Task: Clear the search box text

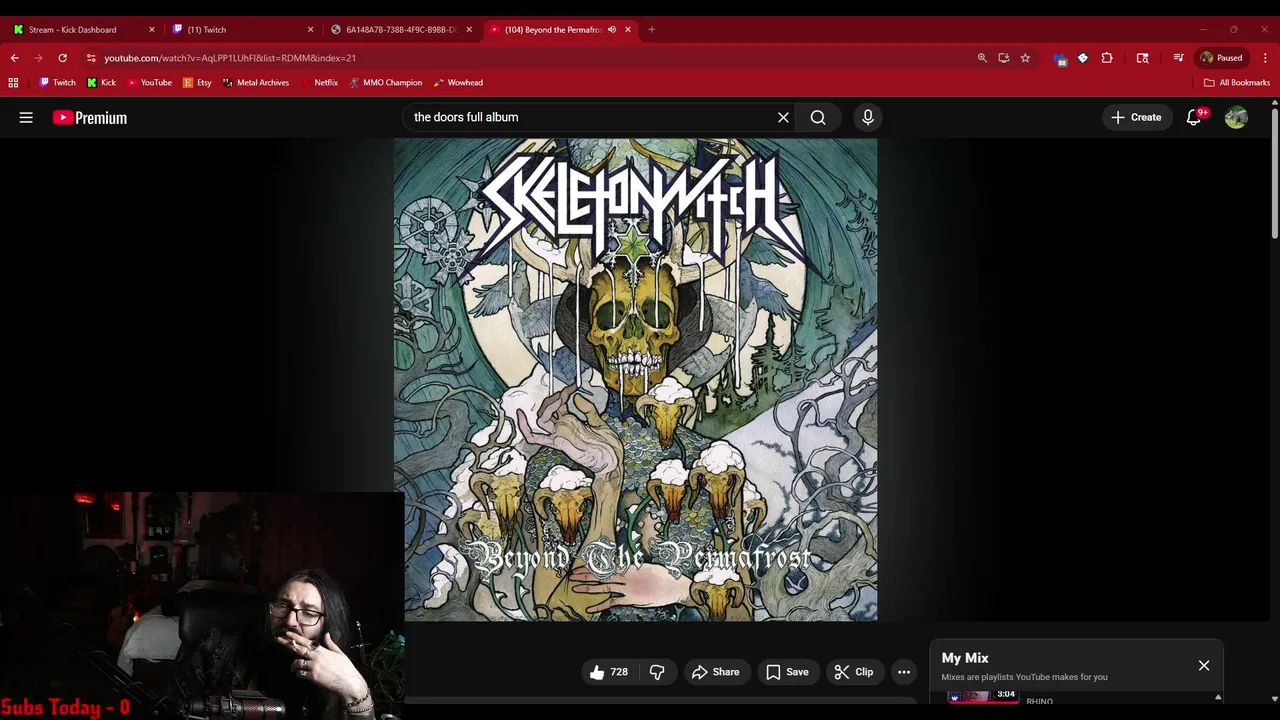Action: coord(783,118)
